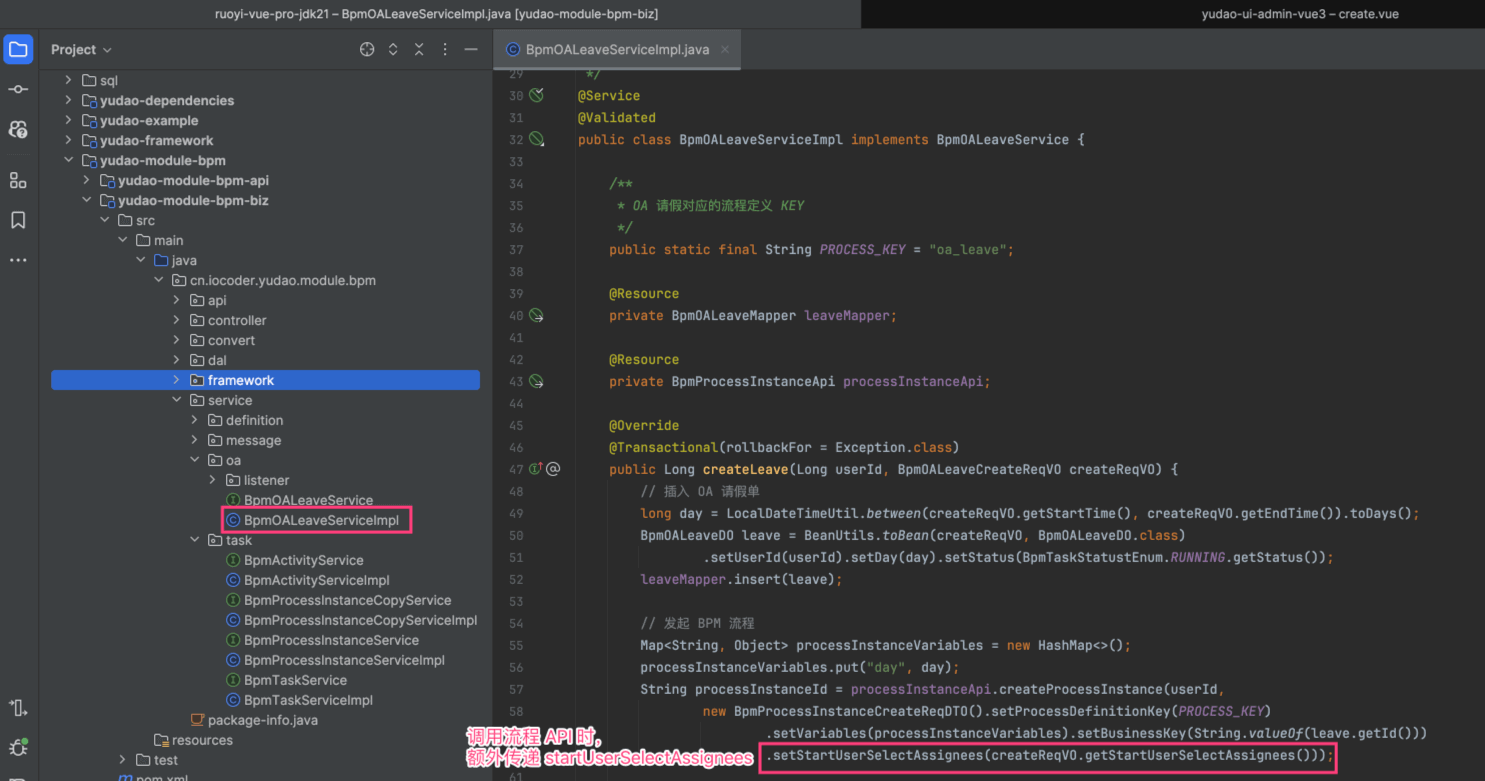
Task: Click the More tool windows ellipsis icon
Action: [18, 260]
